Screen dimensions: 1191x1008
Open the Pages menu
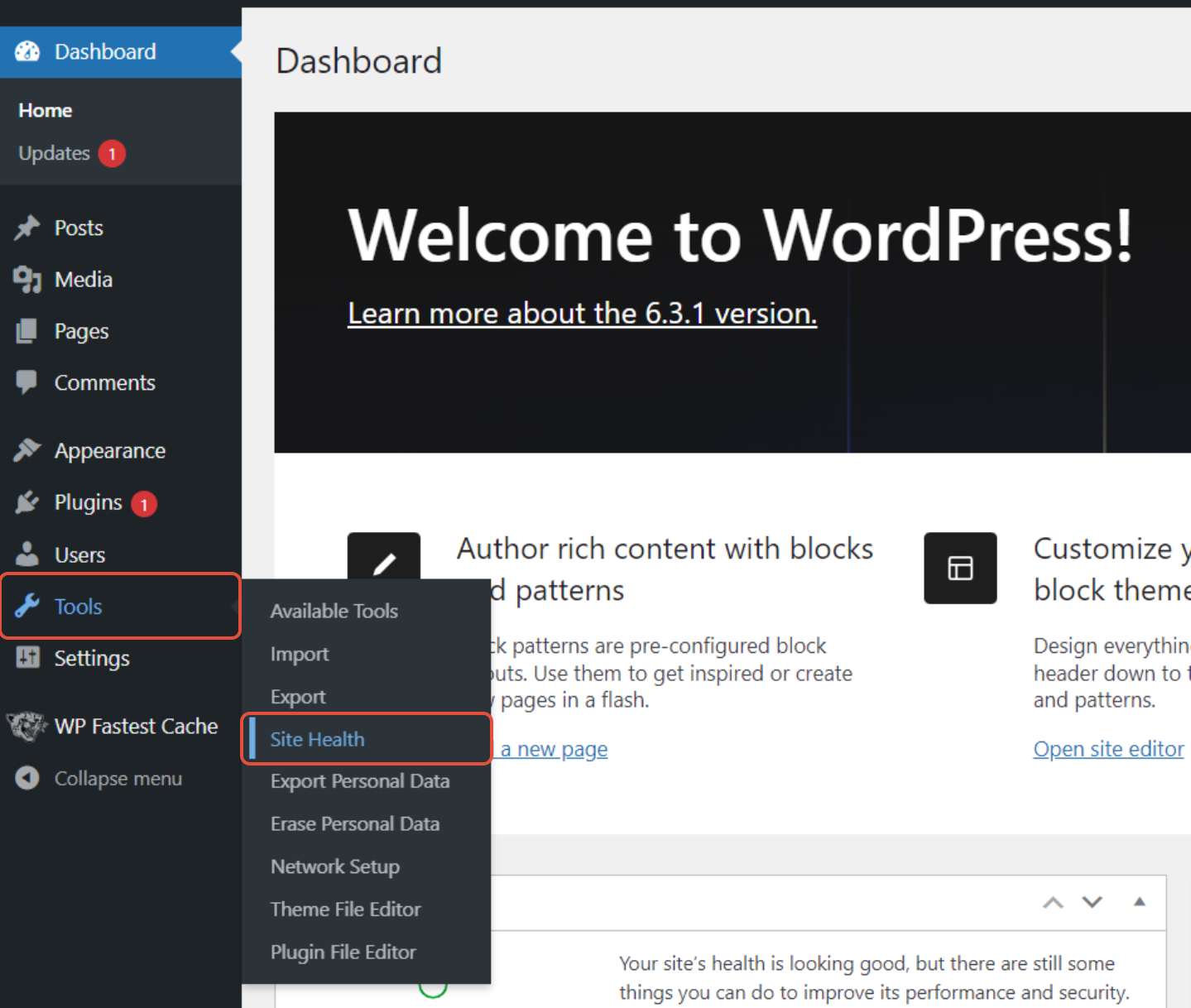81,331
